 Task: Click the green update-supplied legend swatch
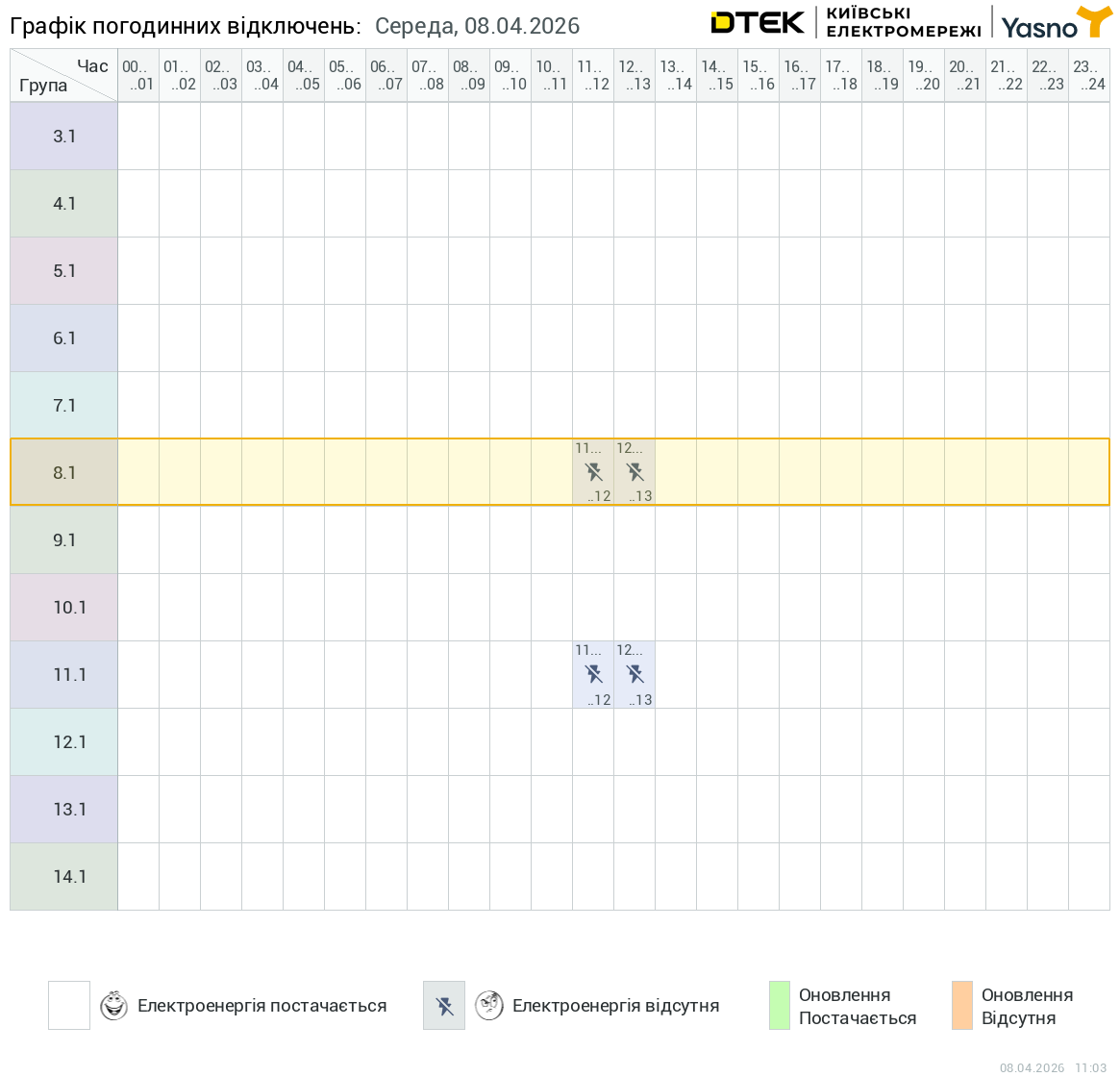coord(780,1006)
